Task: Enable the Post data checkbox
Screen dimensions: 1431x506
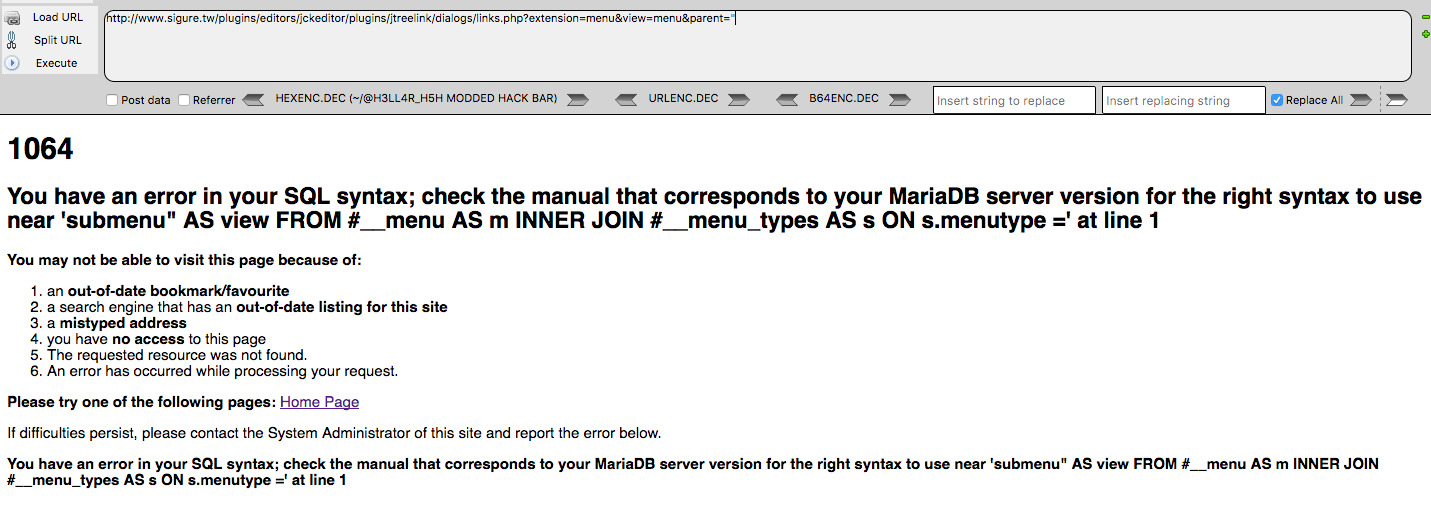Action: [x=112, y=100]
